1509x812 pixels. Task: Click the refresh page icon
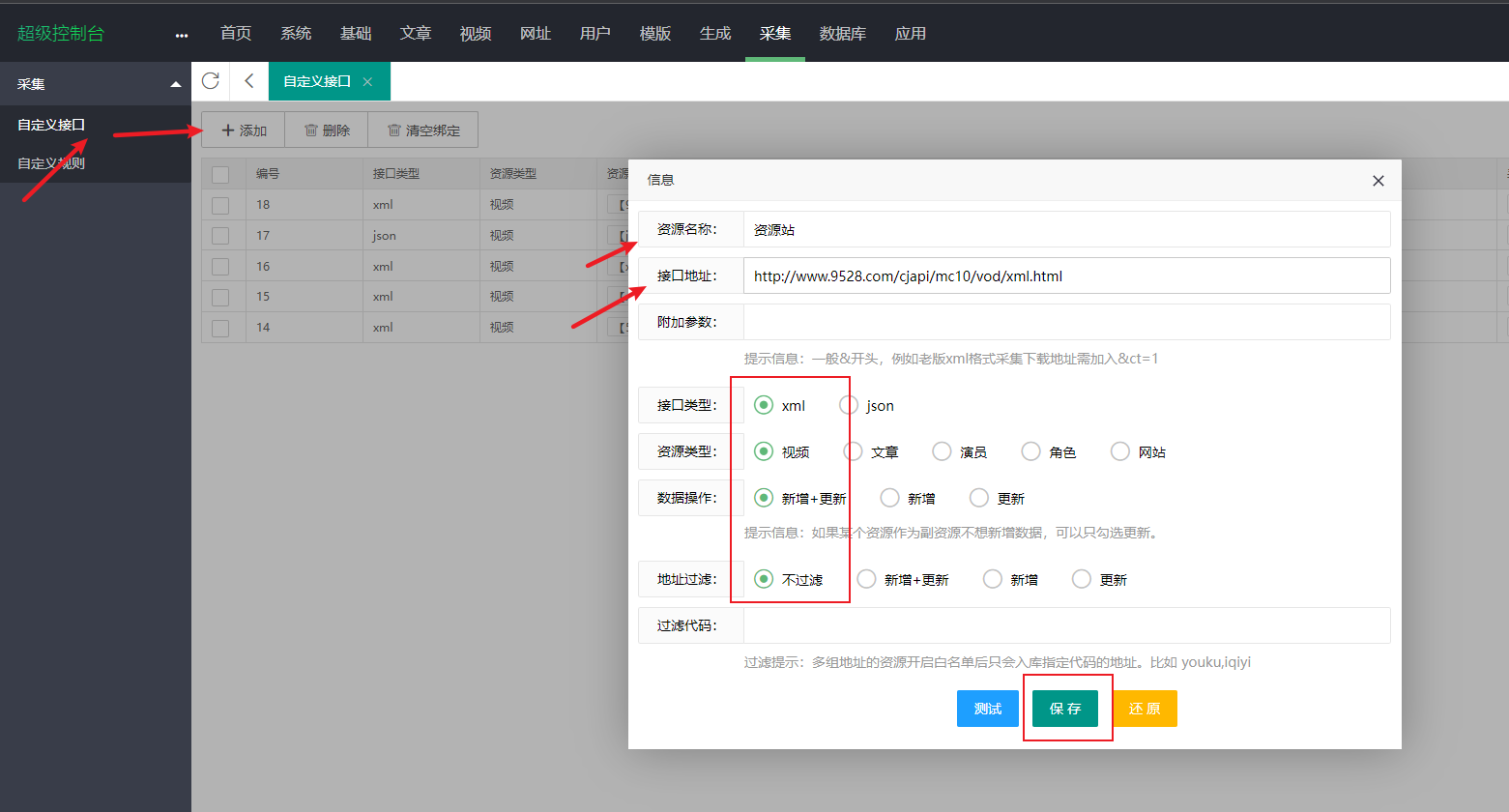click(x=211, y=81)
